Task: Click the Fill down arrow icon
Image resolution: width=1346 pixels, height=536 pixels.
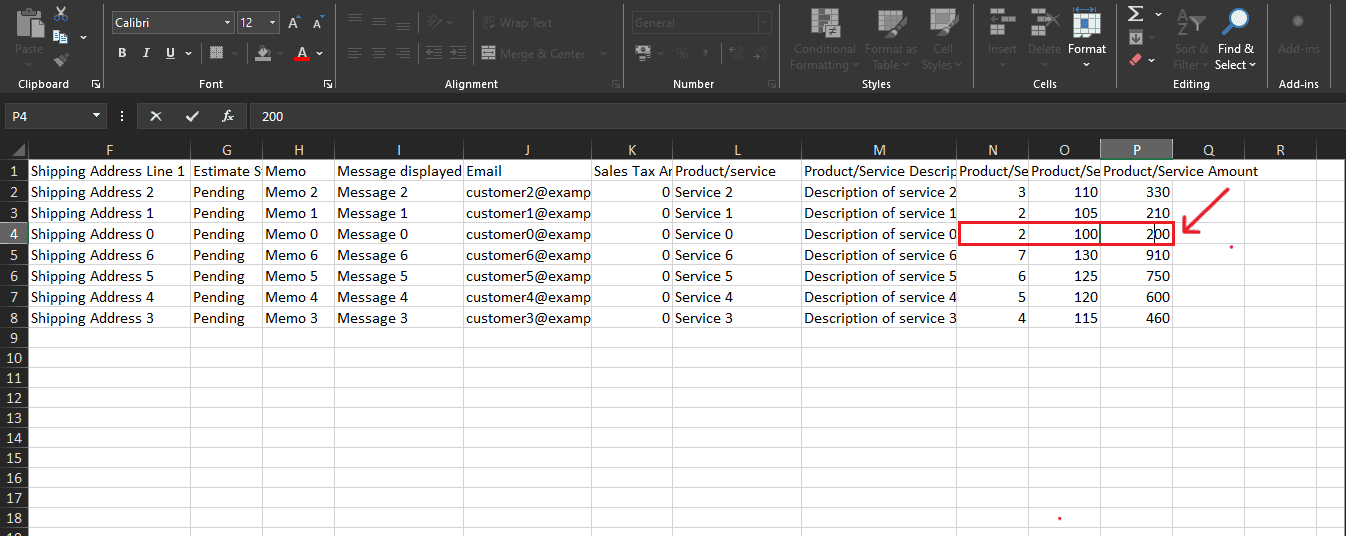Action: [x=1135, y=37]
